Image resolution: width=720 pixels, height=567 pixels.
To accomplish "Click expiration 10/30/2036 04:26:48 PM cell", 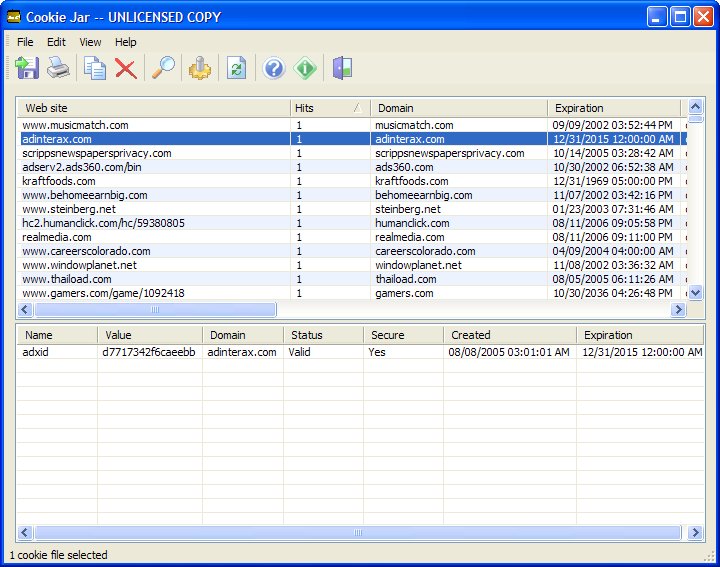I will coord(613,293).
